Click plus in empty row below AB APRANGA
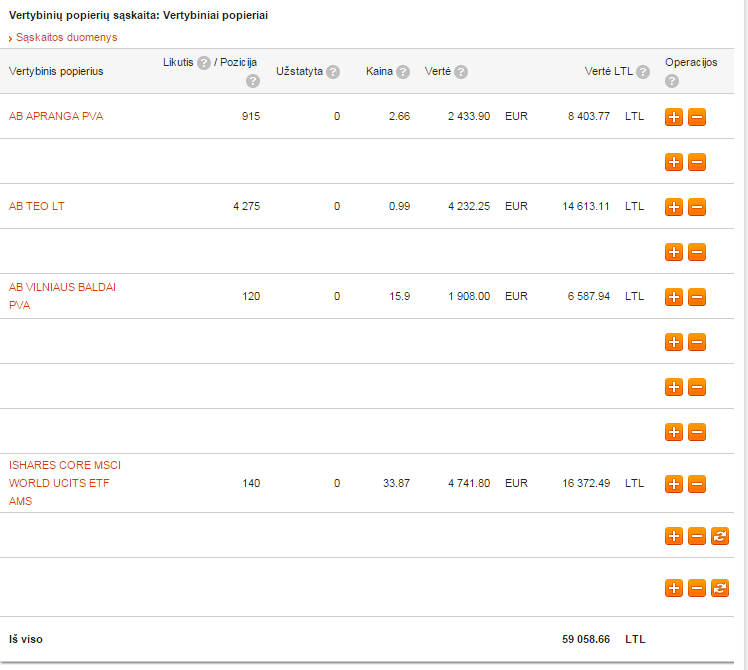This screenshot has width=748, height=670. click(x=674, y=162)
